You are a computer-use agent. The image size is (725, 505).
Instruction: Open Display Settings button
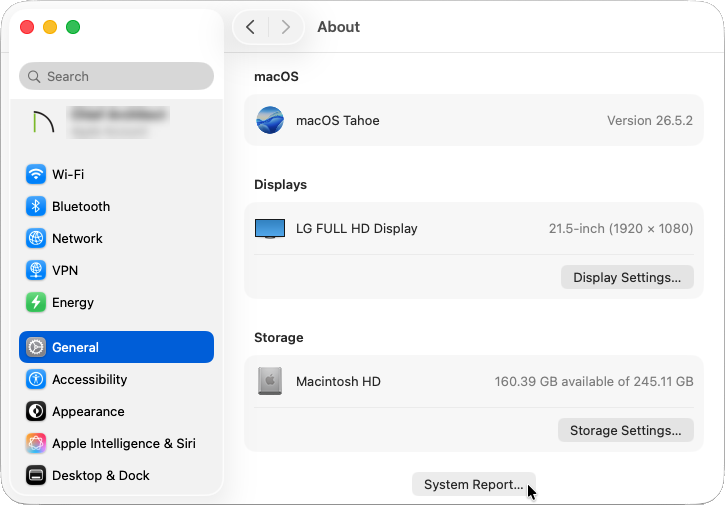coord(627,277)
